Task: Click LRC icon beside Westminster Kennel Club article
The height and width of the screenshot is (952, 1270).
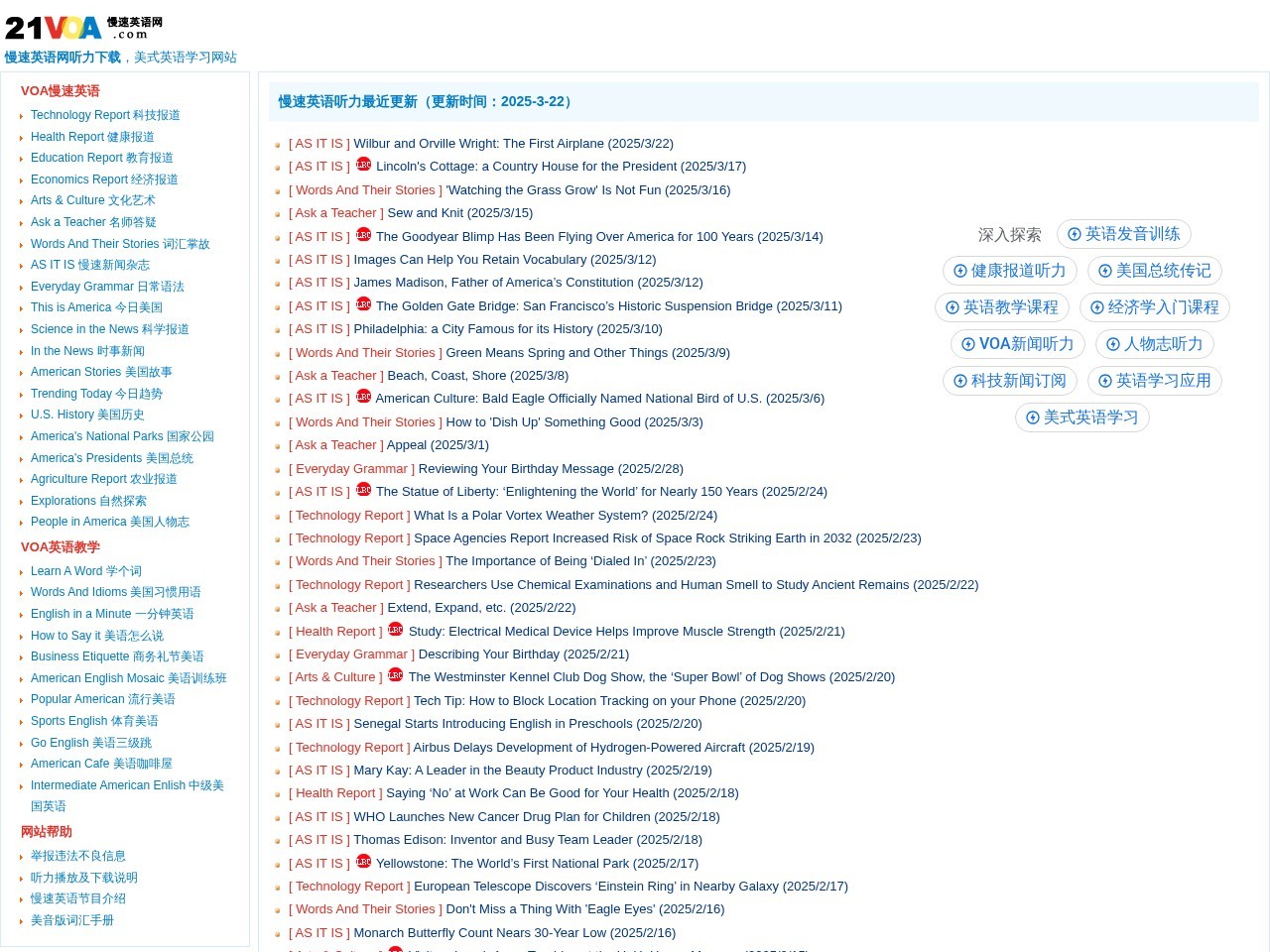Action: pyautogui.click(x=395, y=675)
